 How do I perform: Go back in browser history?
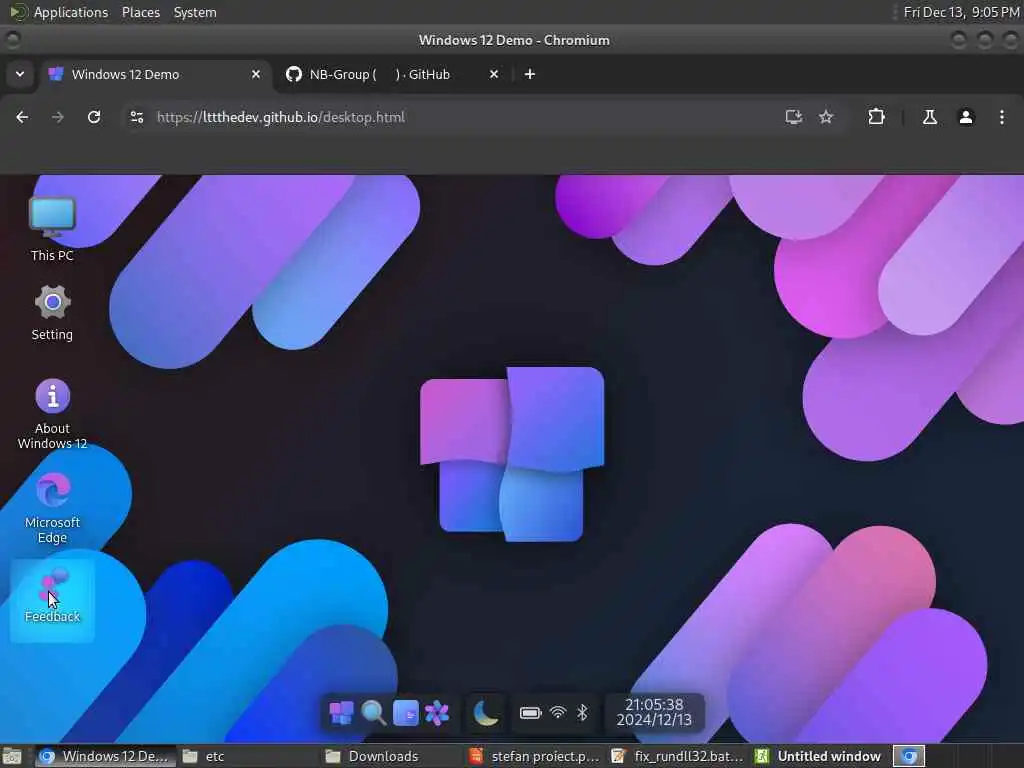(x=22, y=117)
